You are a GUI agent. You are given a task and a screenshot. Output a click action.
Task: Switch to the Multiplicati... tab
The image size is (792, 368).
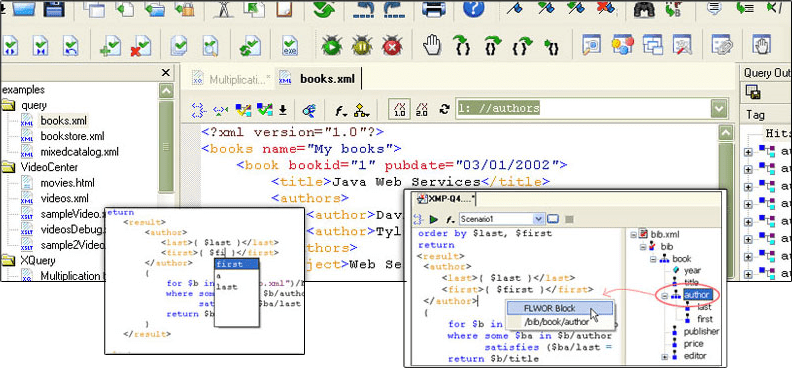[x=231, y=79]
